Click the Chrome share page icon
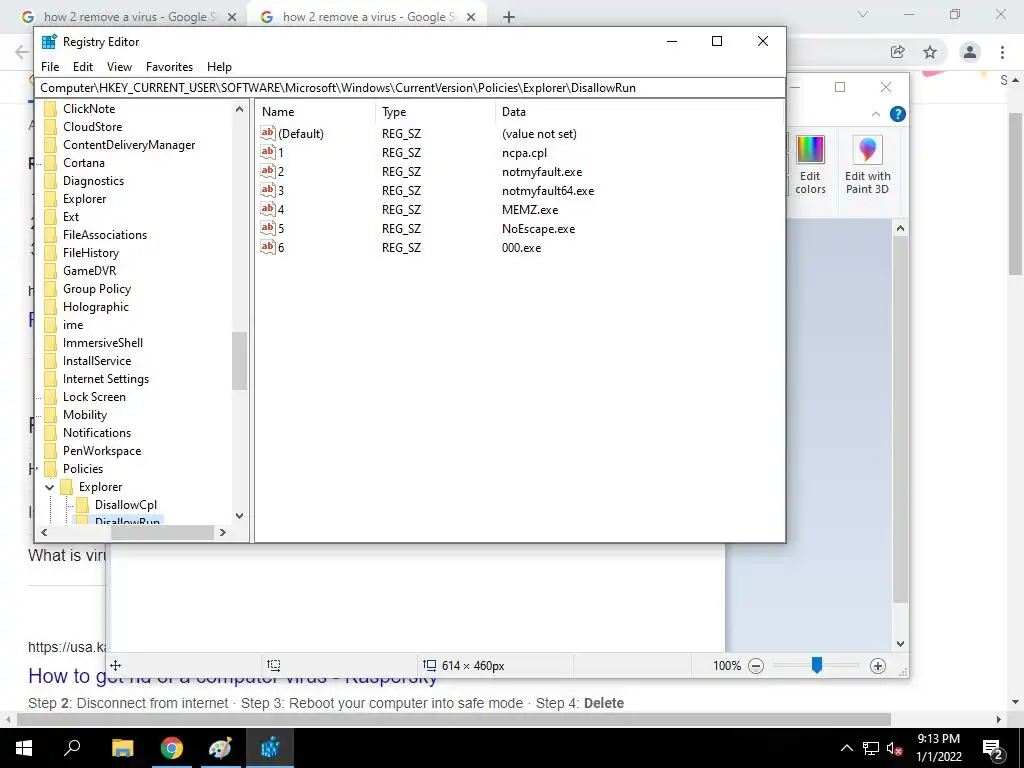This screenshot has width=1024, height=768. point(898,52)
